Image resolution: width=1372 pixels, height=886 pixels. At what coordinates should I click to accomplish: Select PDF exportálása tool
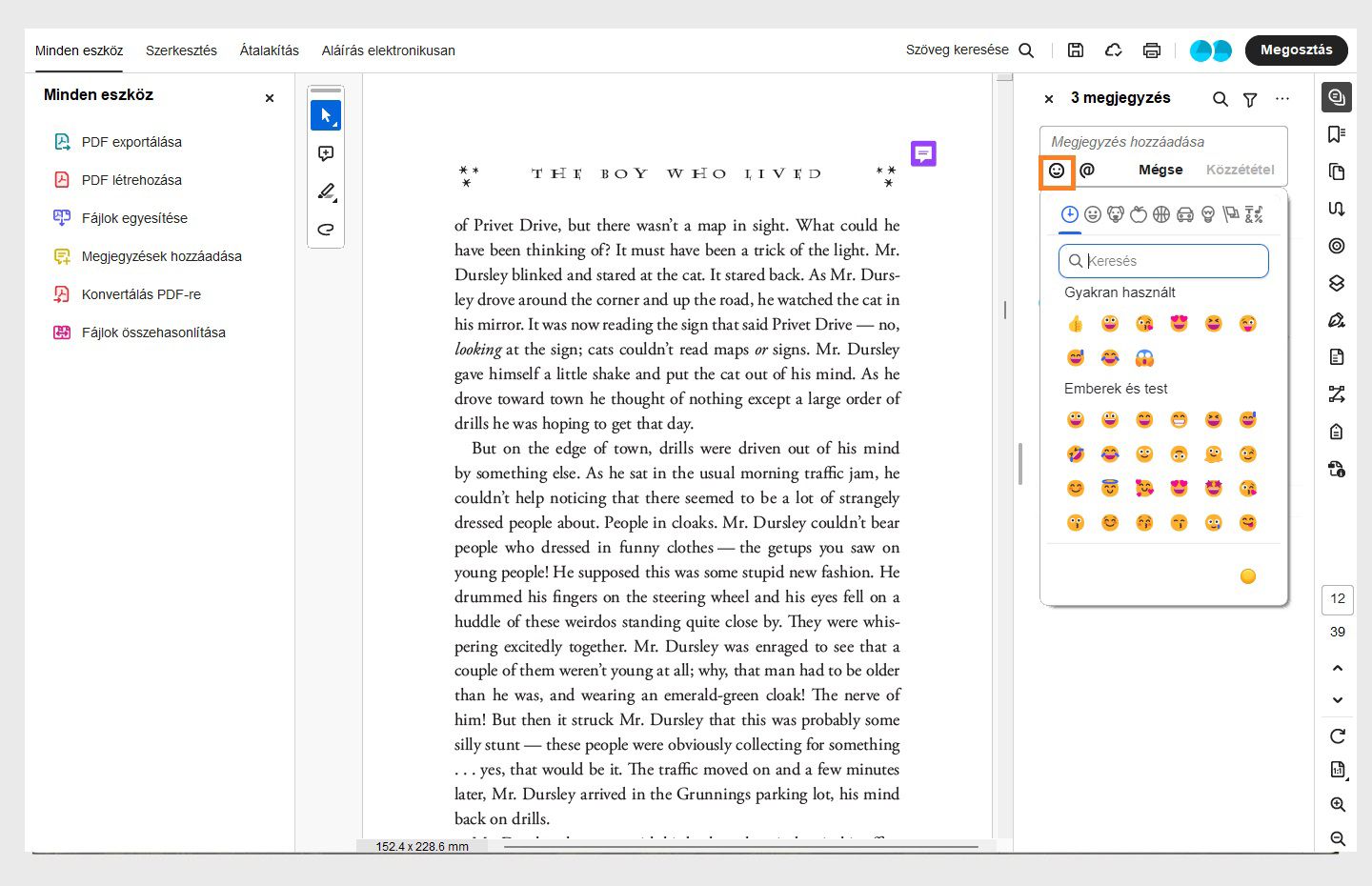pyautogui.click(x=117, y=142)
